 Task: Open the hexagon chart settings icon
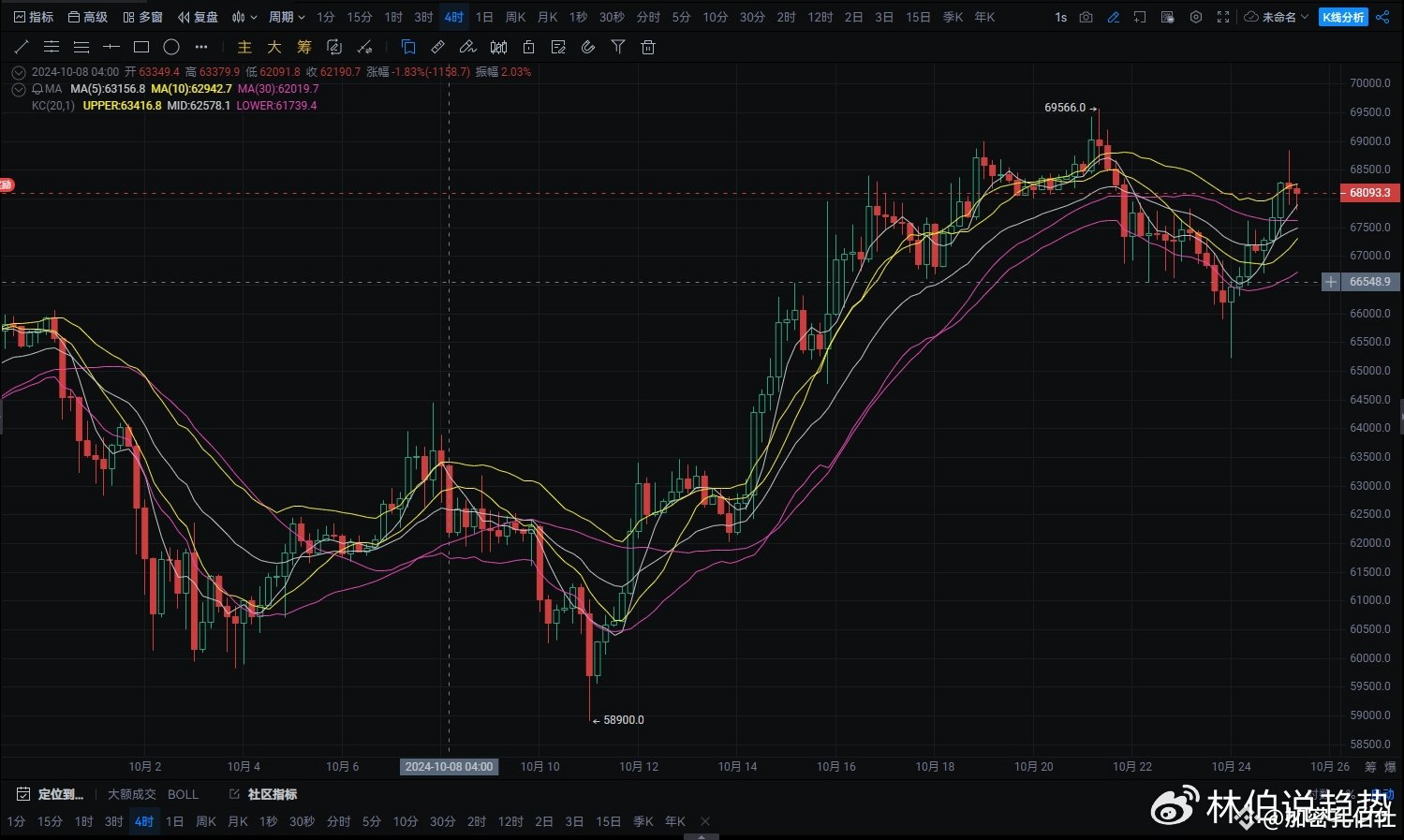1196,17
